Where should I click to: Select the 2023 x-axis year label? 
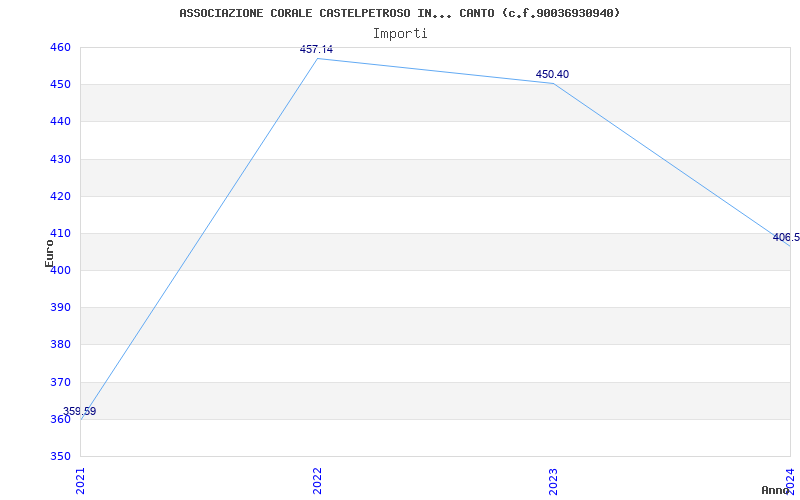pos(554,481)
